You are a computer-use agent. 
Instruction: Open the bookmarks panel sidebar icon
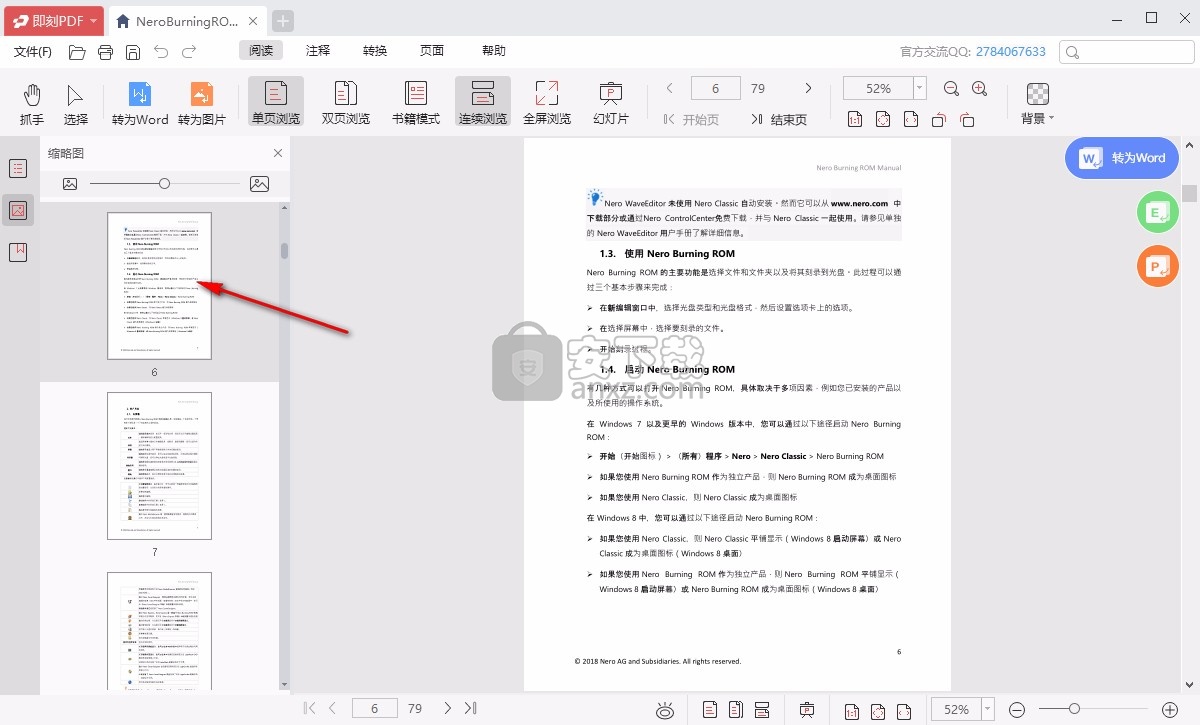(x=18, y=252)
